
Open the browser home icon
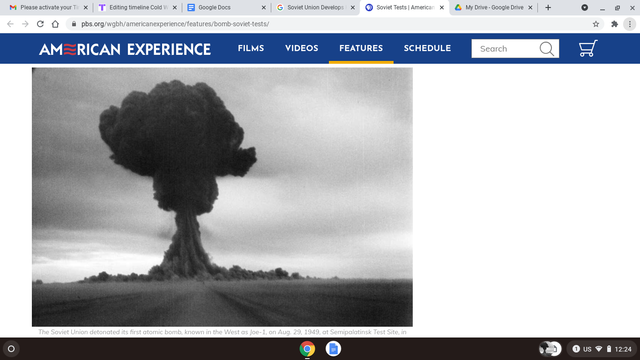click(55, 24)
